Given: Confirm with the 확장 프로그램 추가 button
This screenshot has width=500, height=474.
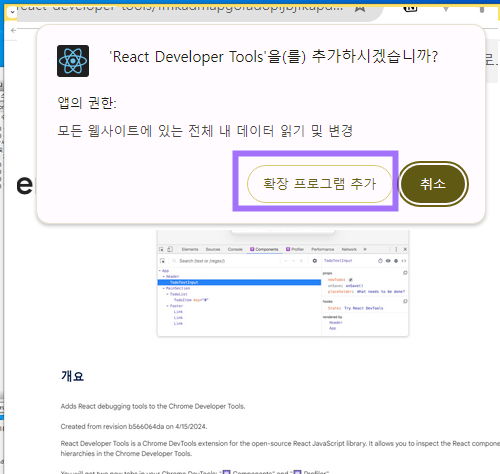Looking at the screenshot, I should coord(319,184).
